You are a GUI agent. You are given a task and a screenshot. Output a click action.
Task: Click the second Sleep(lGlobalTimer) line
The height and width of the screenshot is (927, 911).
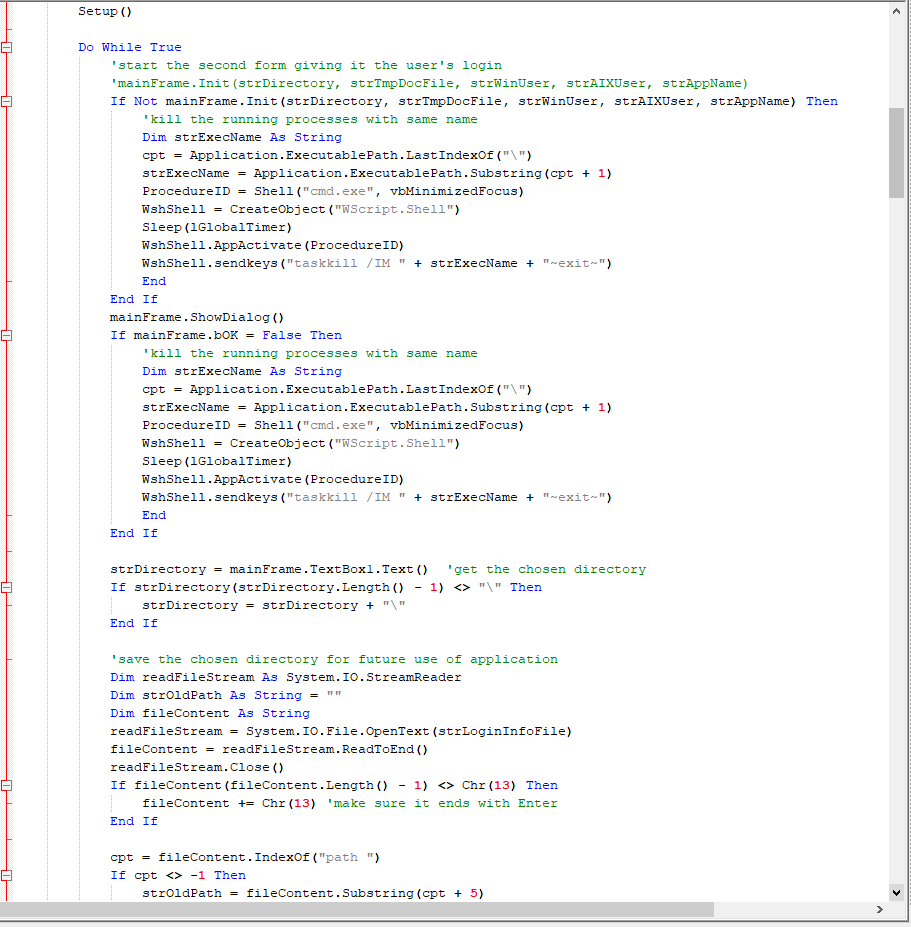coord(217,462)
